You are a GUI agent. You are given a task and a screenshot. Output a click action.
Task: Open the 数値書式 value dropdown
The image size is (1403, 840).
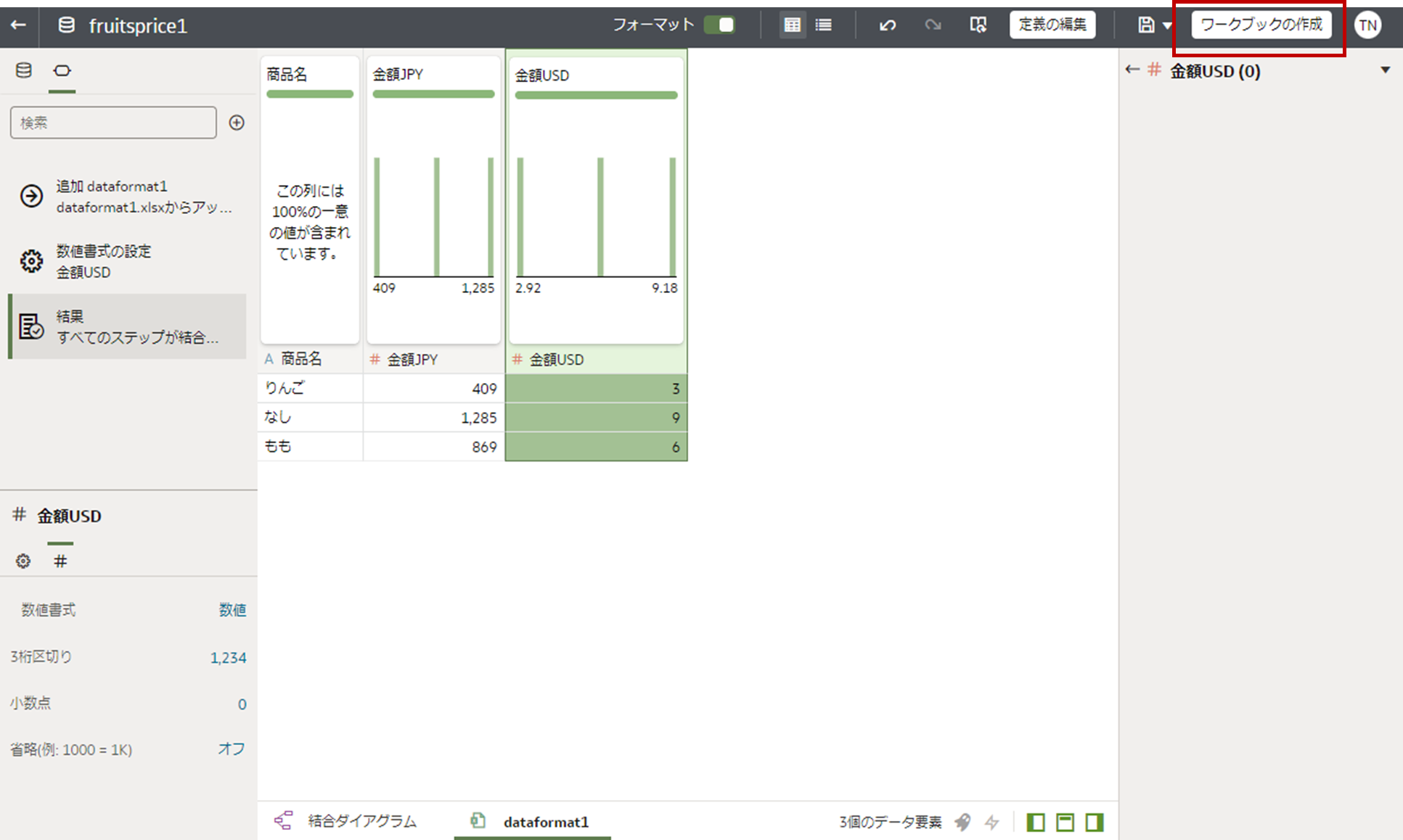[x=232, y=610]
